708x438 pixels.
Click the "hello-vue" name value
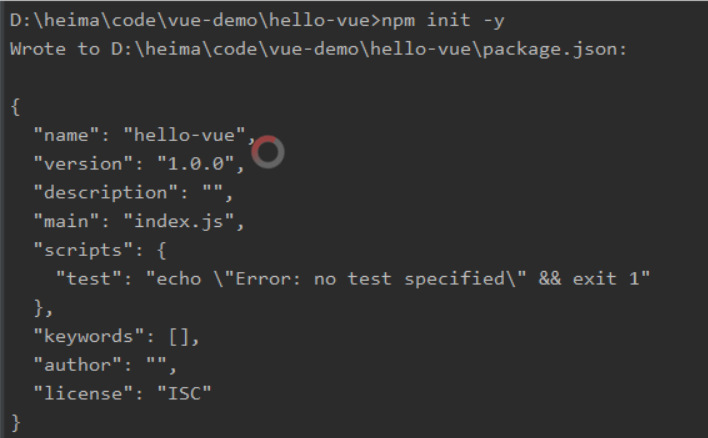click(184, 135)
